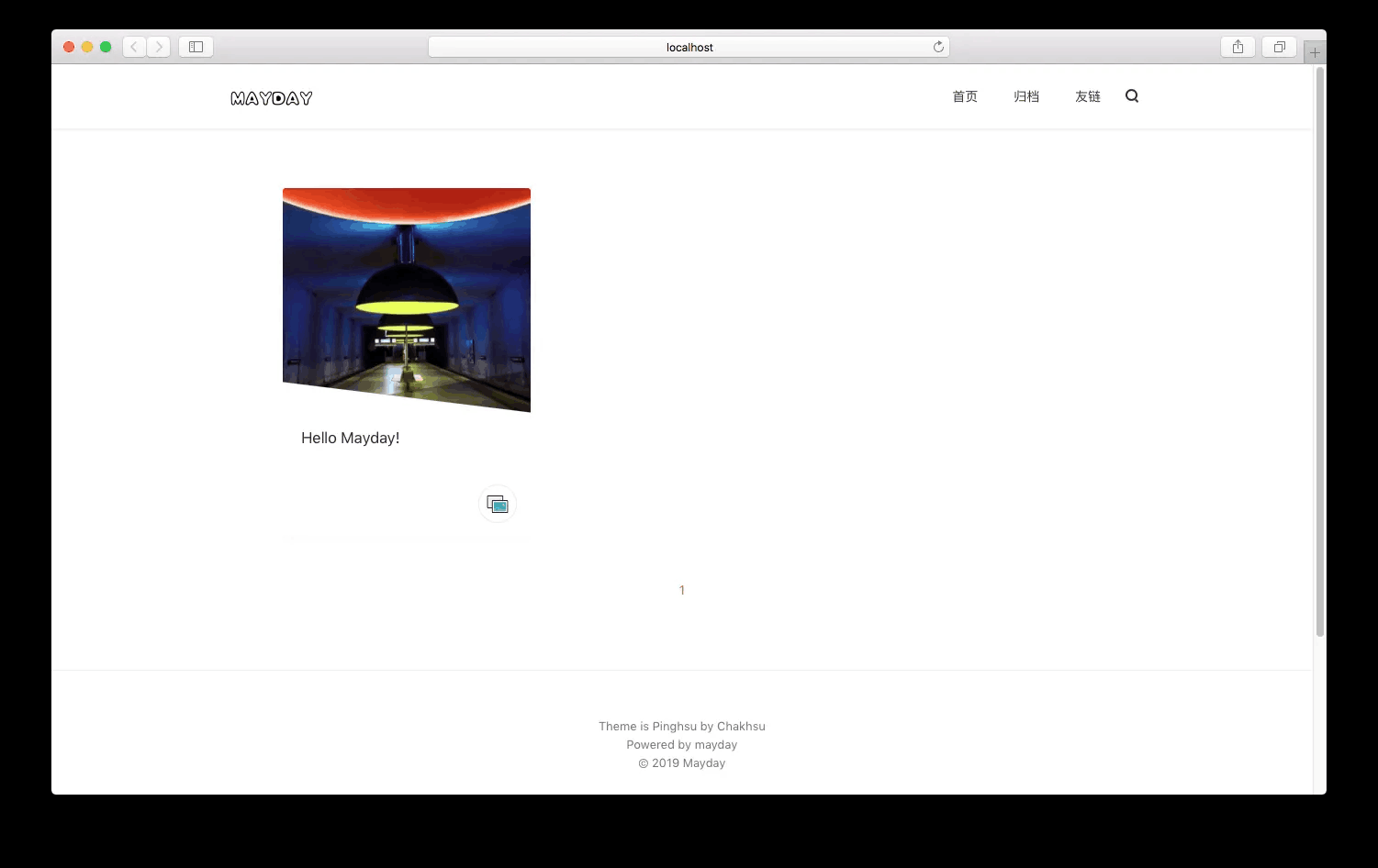Viewport: 1378px width, 868px height.
Task: Toggle the Safari sidebar
Action: coord(195,46)
